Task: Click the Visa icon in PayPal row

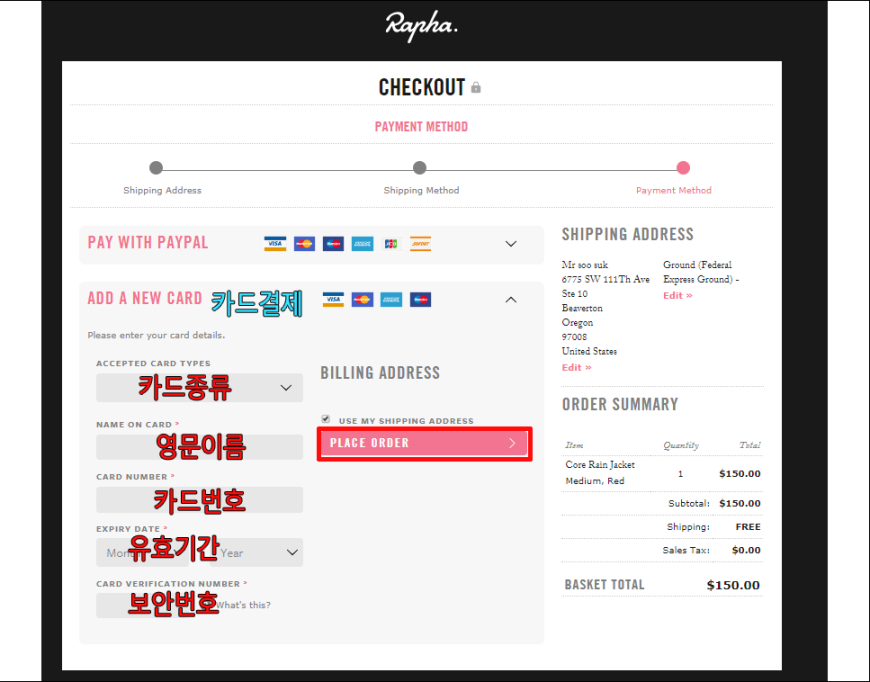Action: pos(275,244)
